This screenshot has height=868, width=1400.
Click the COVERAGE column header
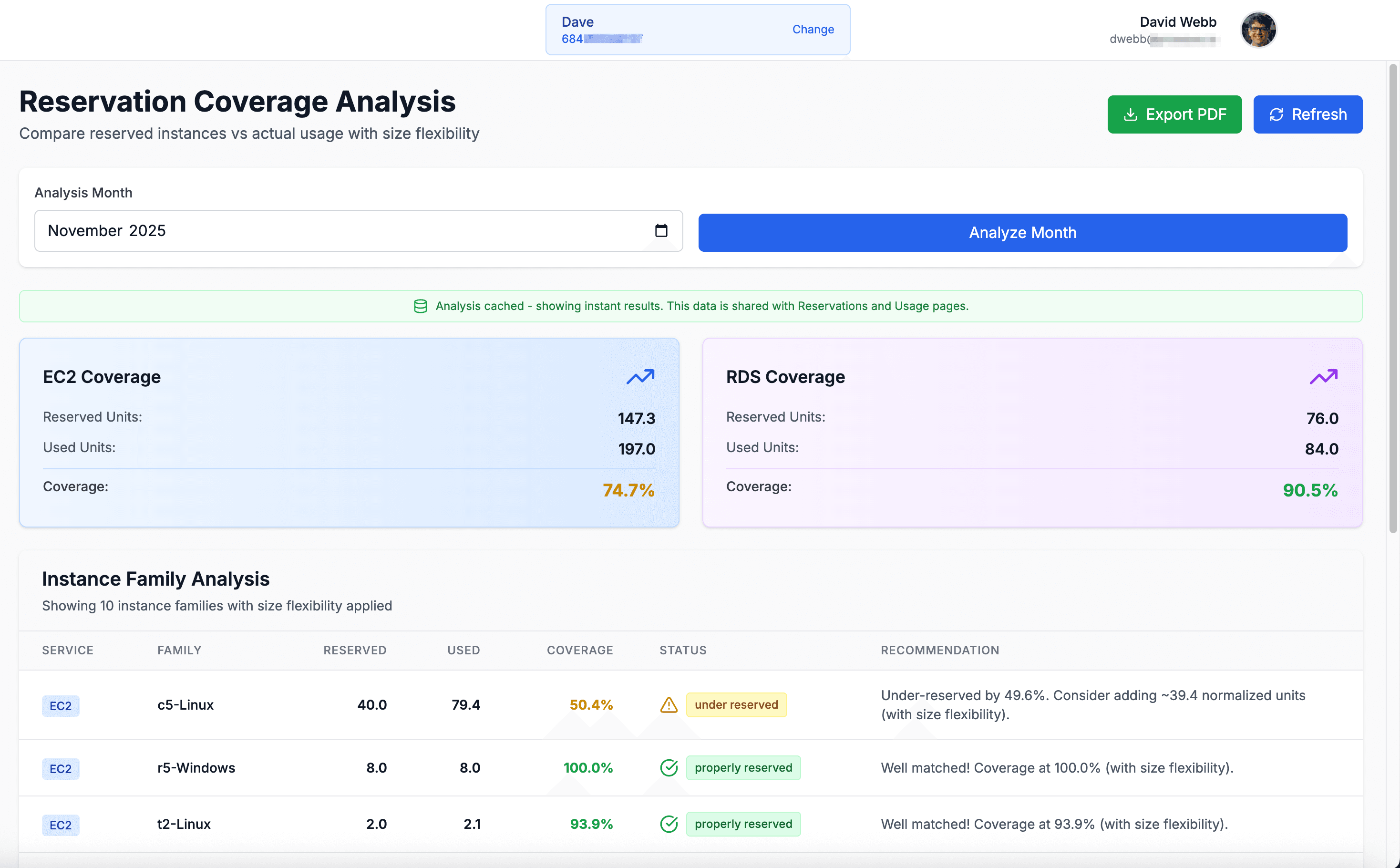(x=580, y=650)
